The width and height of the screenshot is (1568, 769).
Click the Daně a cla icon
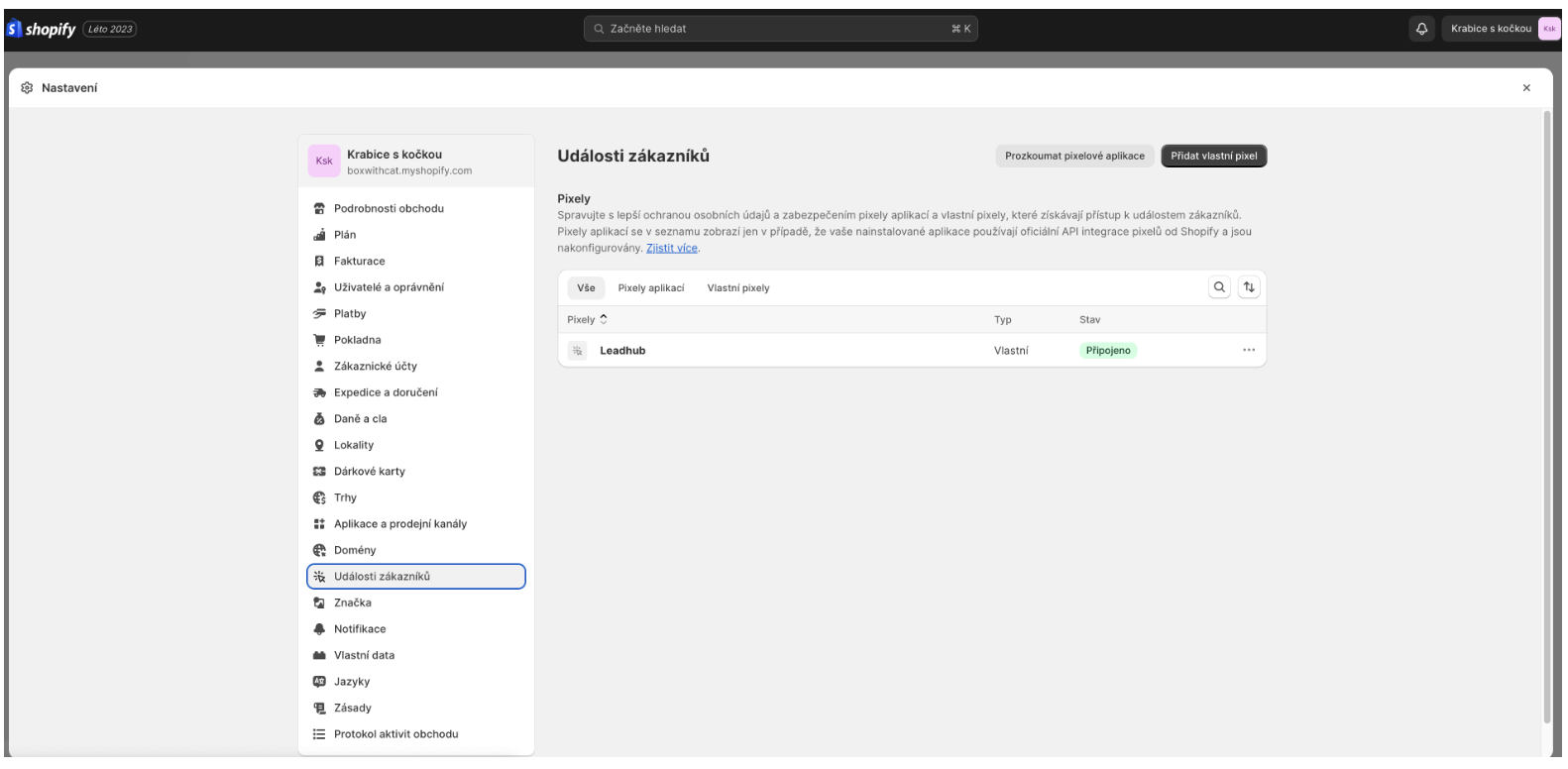coord(319,418)
